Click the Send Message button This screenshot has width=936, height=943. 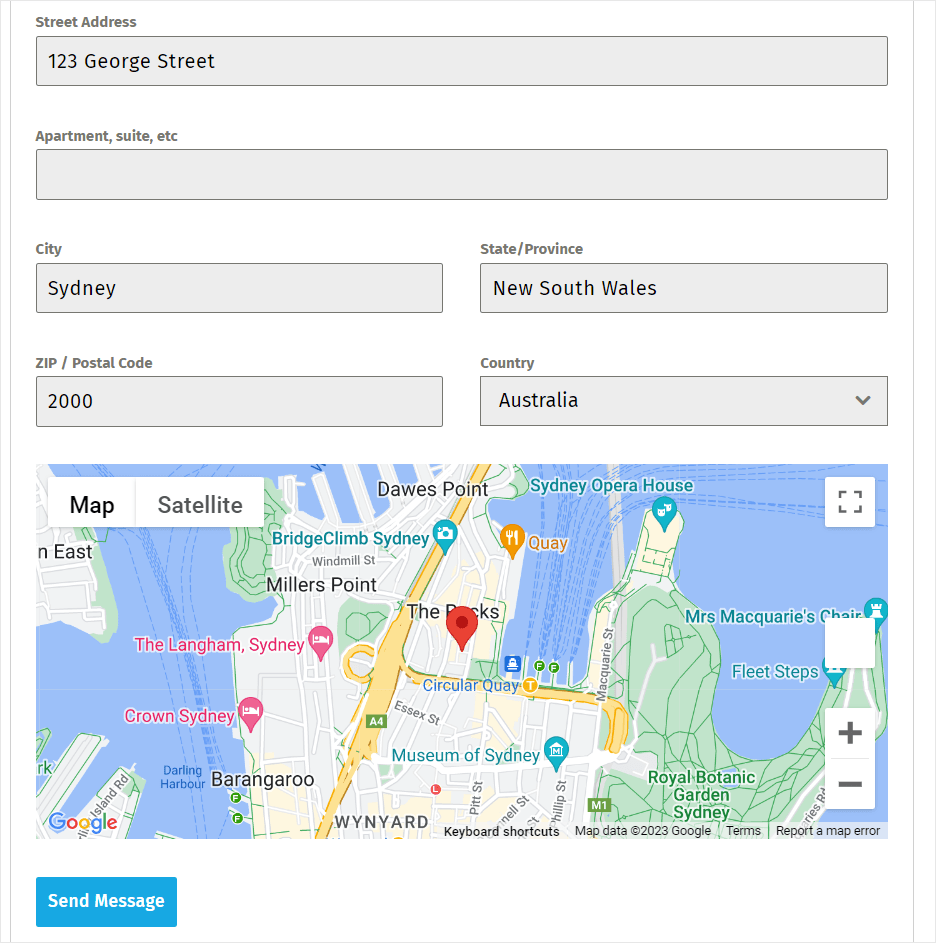(106, 901)
